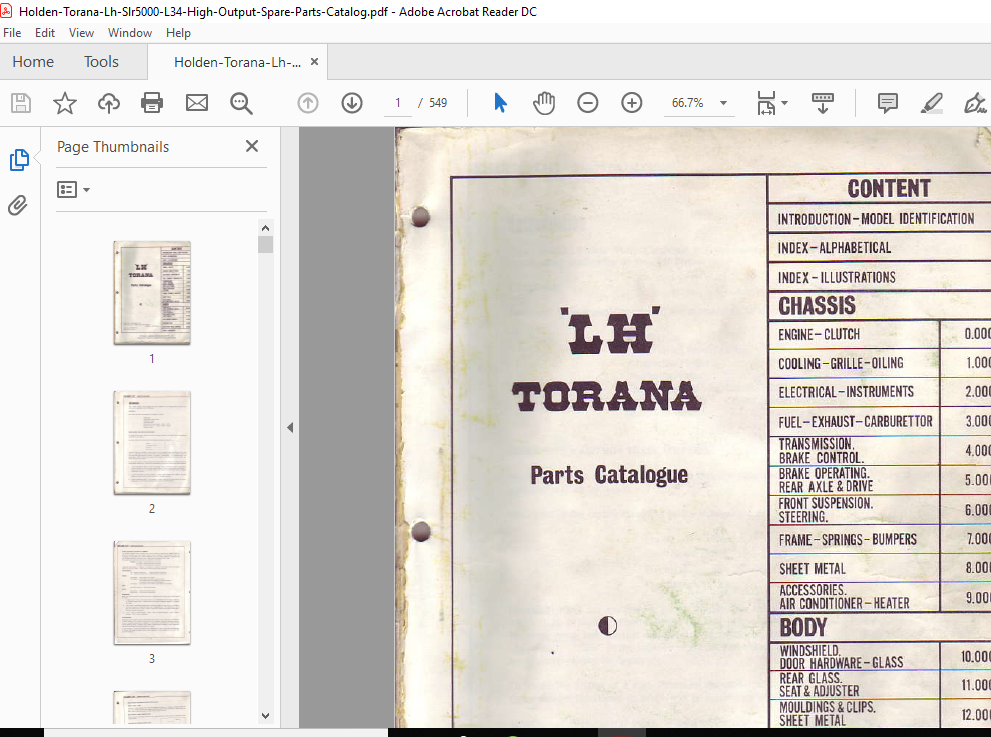
Task: Open Page Thumbnails panel icon in sidebar
Action: tap(19, 160)
